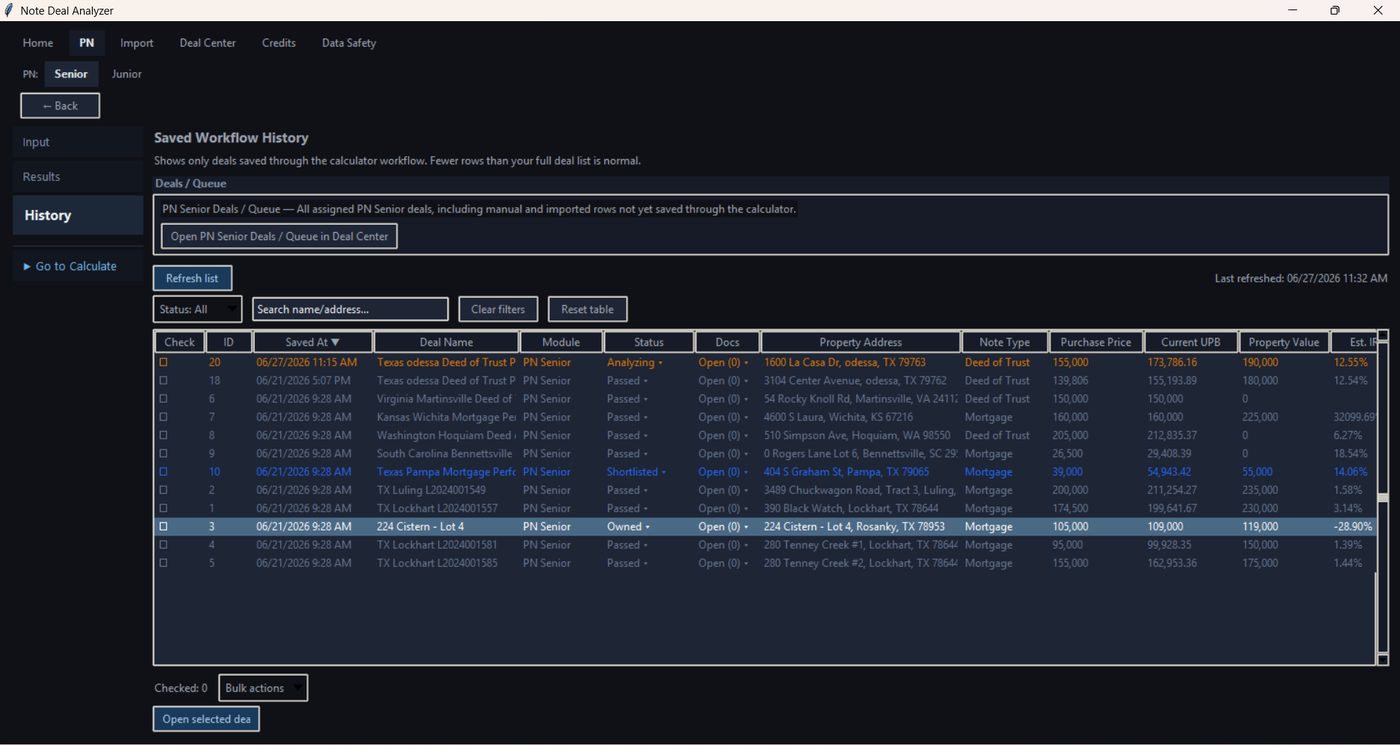Click the Check column header
This screenshot has width=1400, height=745.
pos(179,342)
